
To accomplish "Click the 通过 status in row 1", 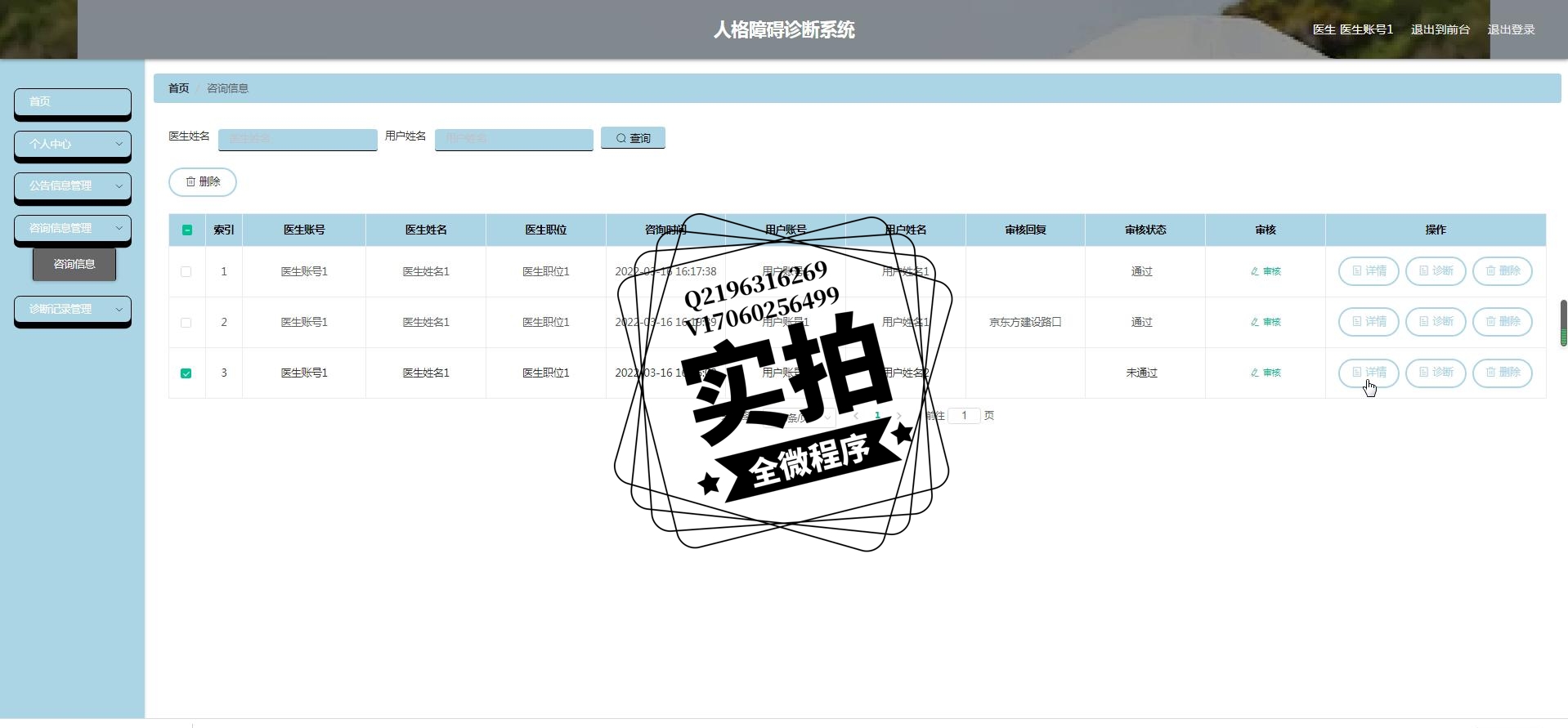I will click(x=1142, y=271).
